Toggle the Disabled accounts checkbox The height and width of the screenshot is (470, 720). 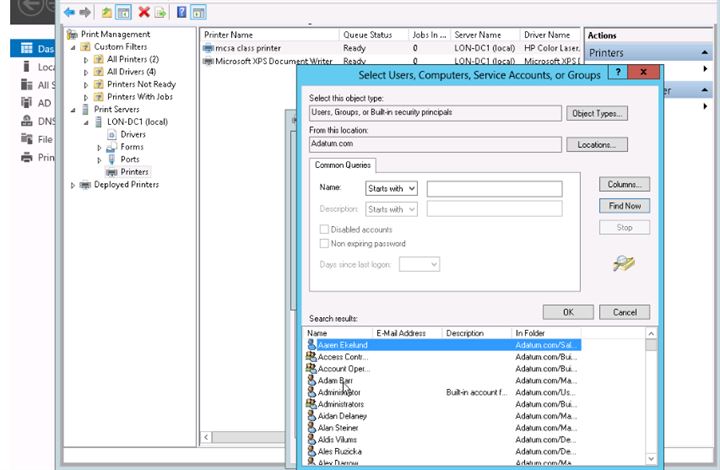click(x=324, y=229)
